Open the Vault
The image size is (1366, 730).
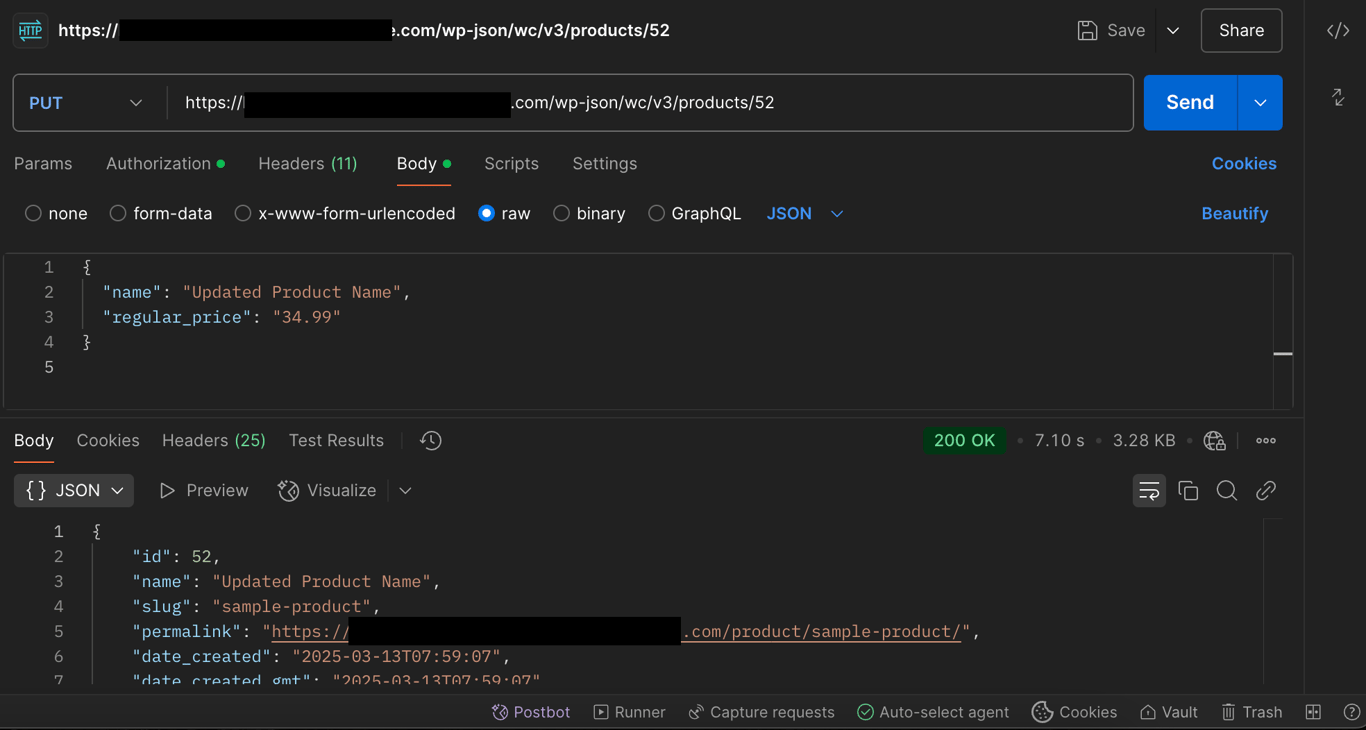tap(1168, 712)
